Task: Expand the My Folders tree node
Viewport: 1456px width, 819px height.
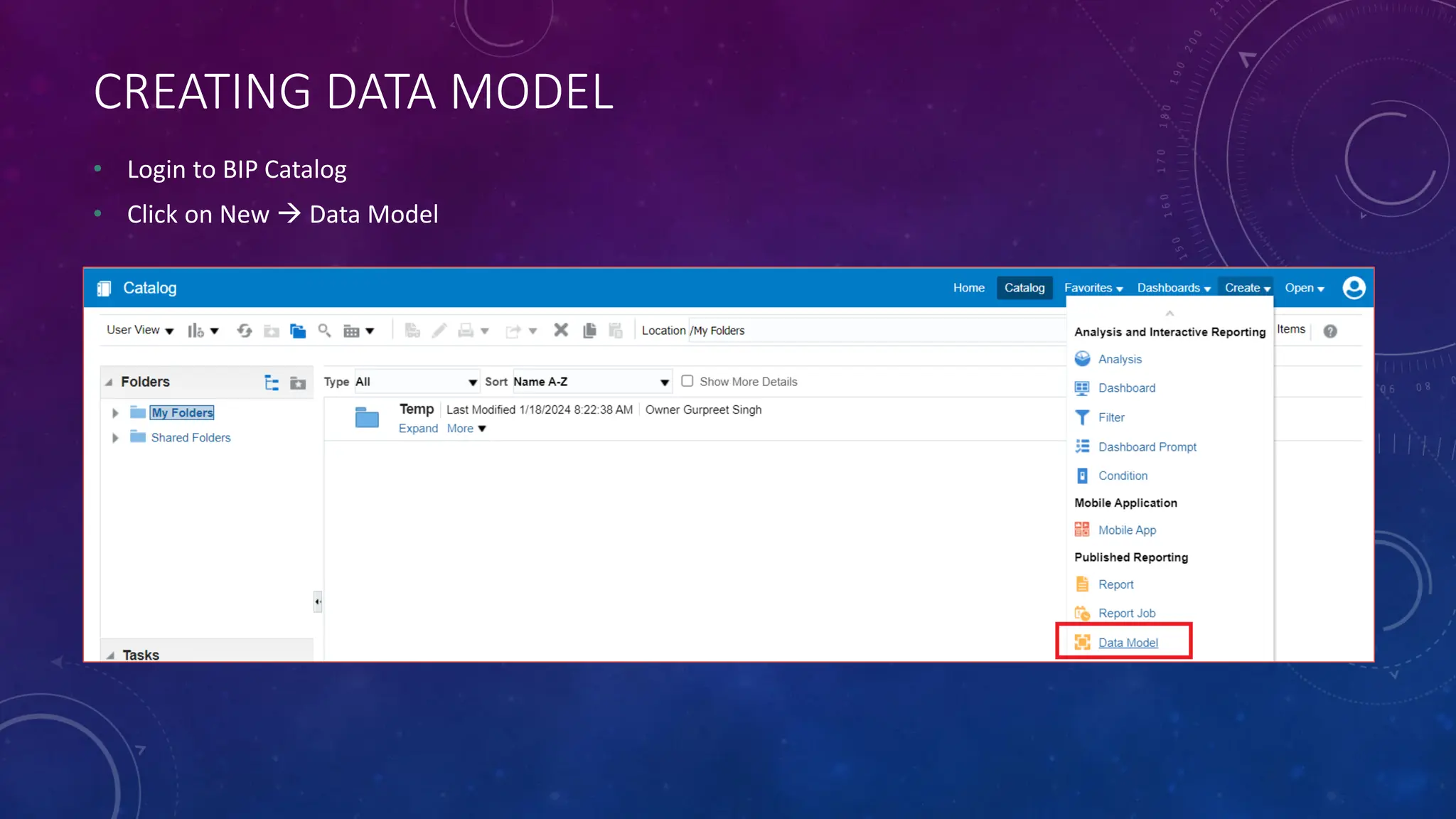Action: 115,413
